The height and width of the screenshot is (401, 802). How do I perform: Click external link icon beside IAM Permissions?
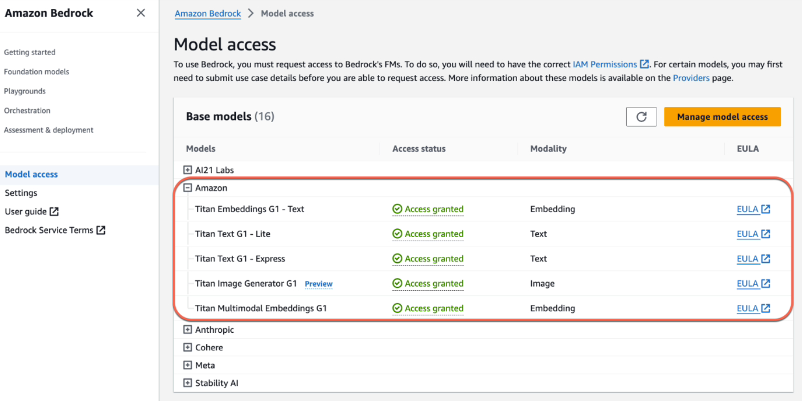[x=644, y=64]
